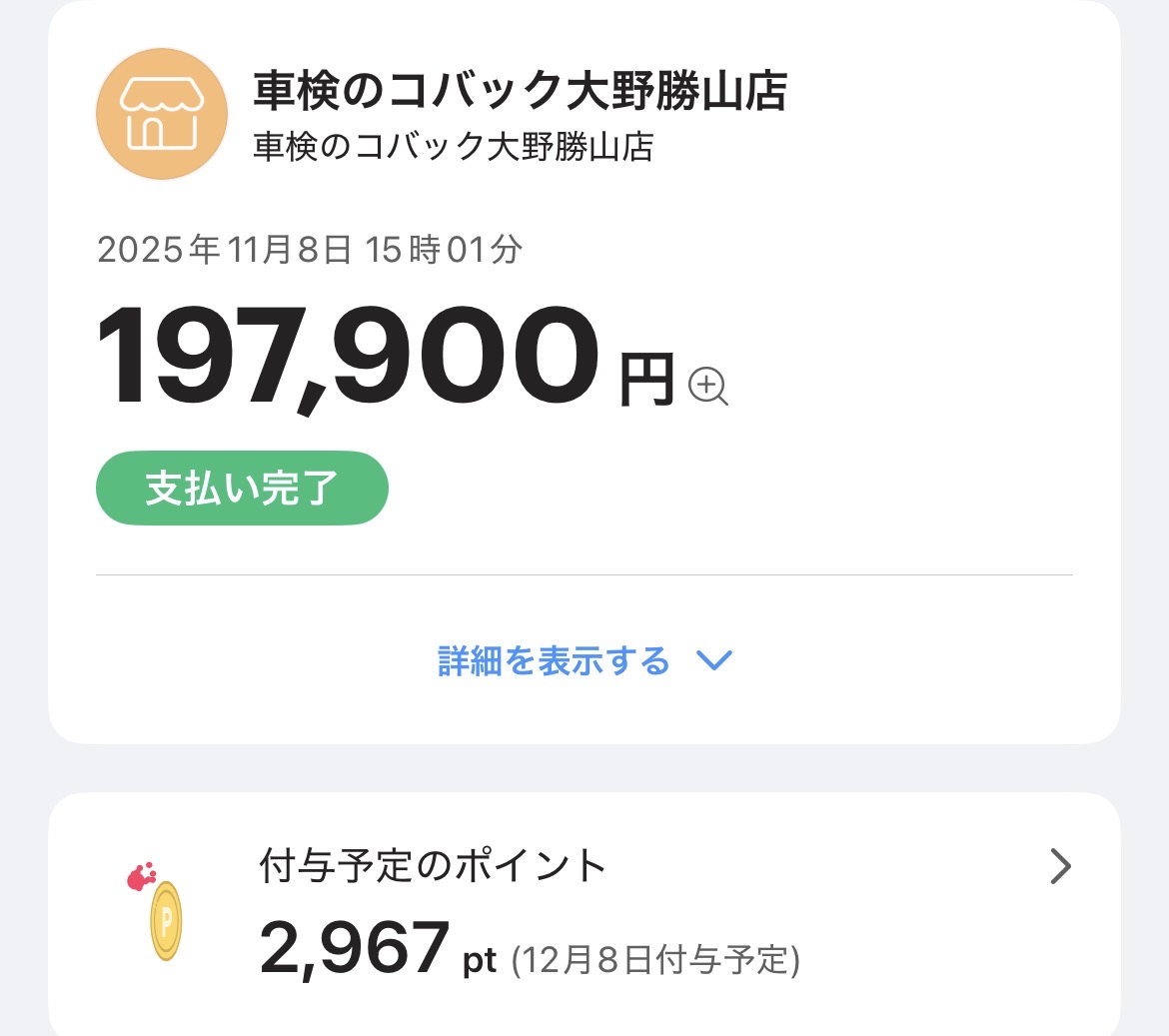Expand details using the blue down chevron
The width and height of the screenshot is (1169, 1036).
(x=713, y=660)
